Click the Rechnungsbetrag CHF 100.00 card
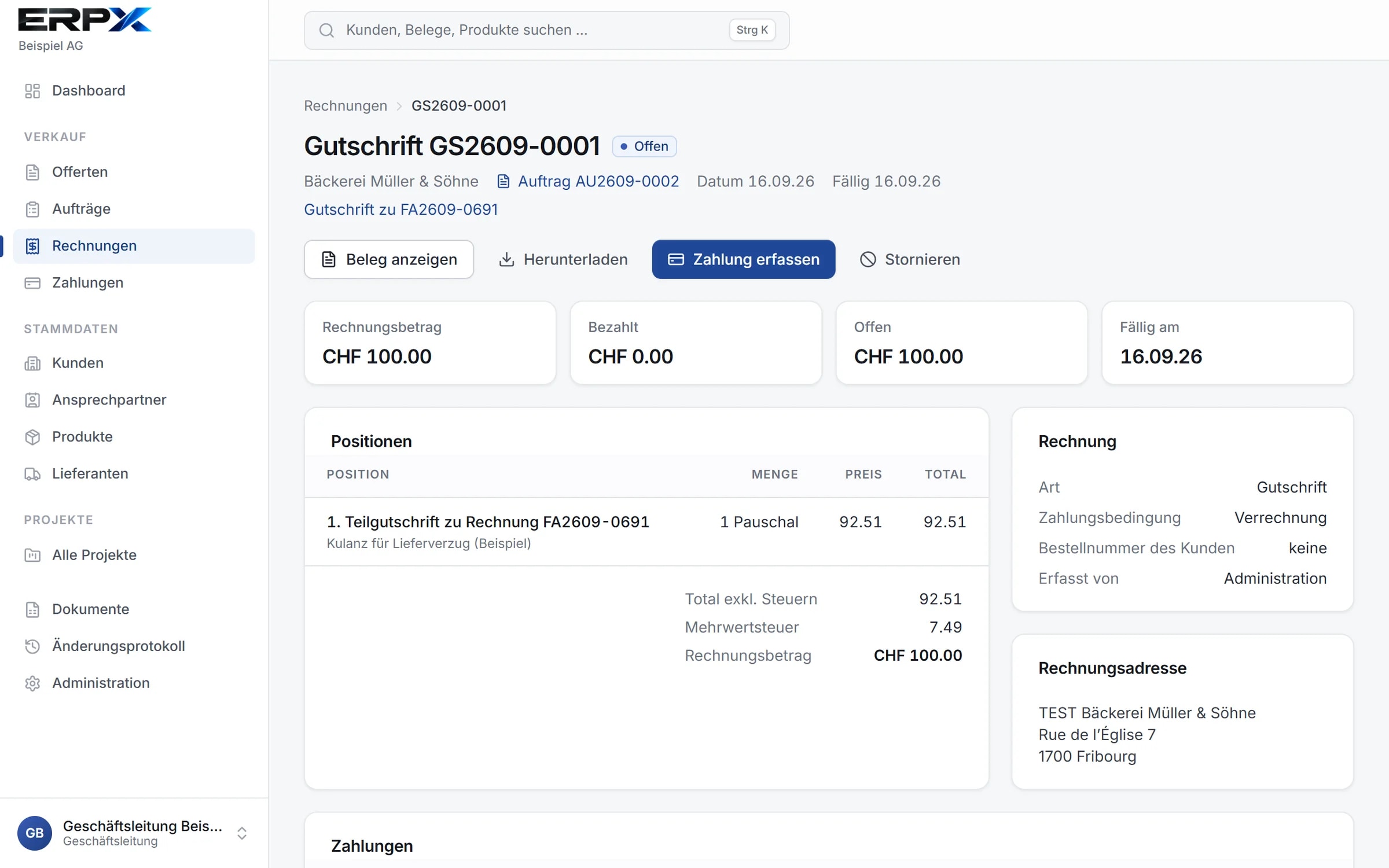1389x868 pixels. 430,343
